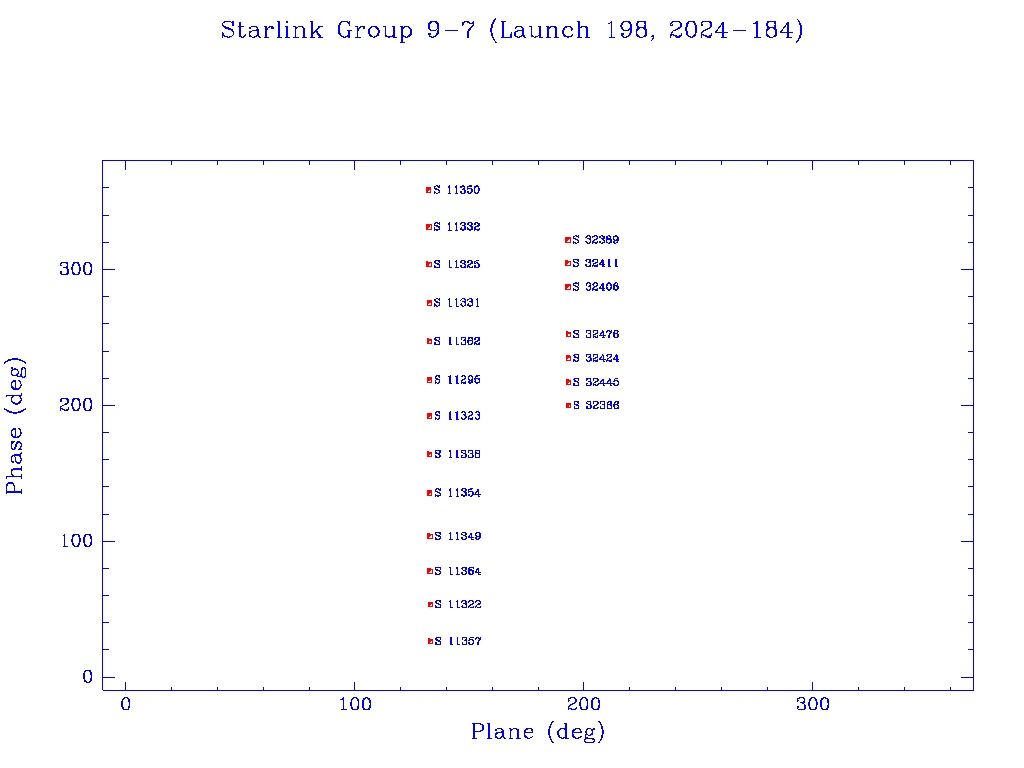Click the red marker next to S 32445
The width and height of the screenshot is (1024, 768).
(x=568, y=382)
